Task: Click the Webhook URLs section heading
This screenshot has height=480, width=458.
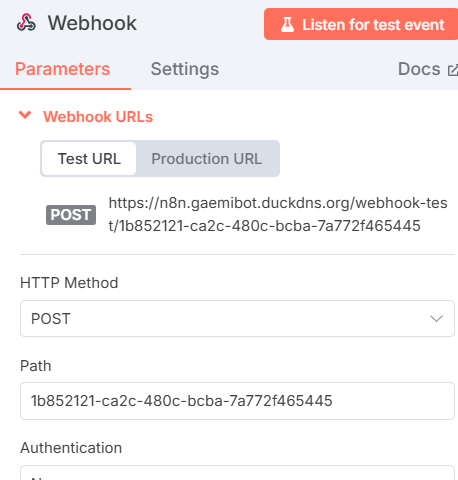Action: 98,117
